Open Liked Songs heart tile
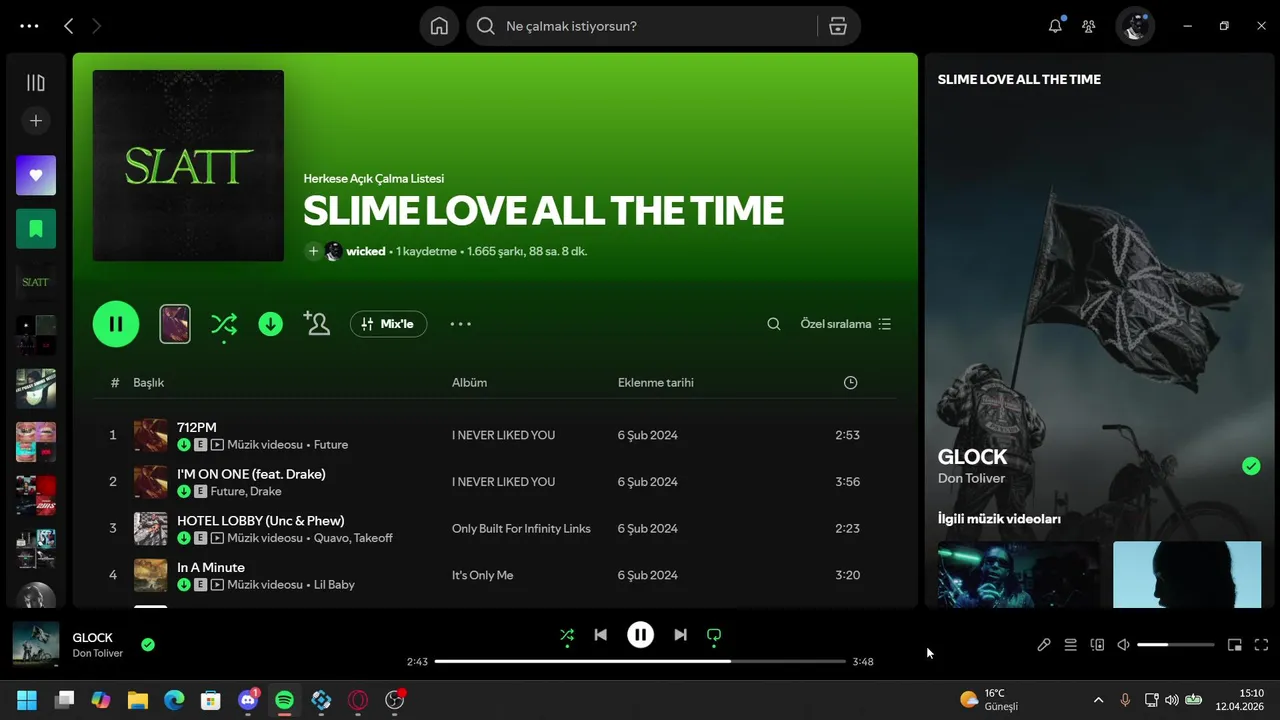 click(x=36, y=175)
